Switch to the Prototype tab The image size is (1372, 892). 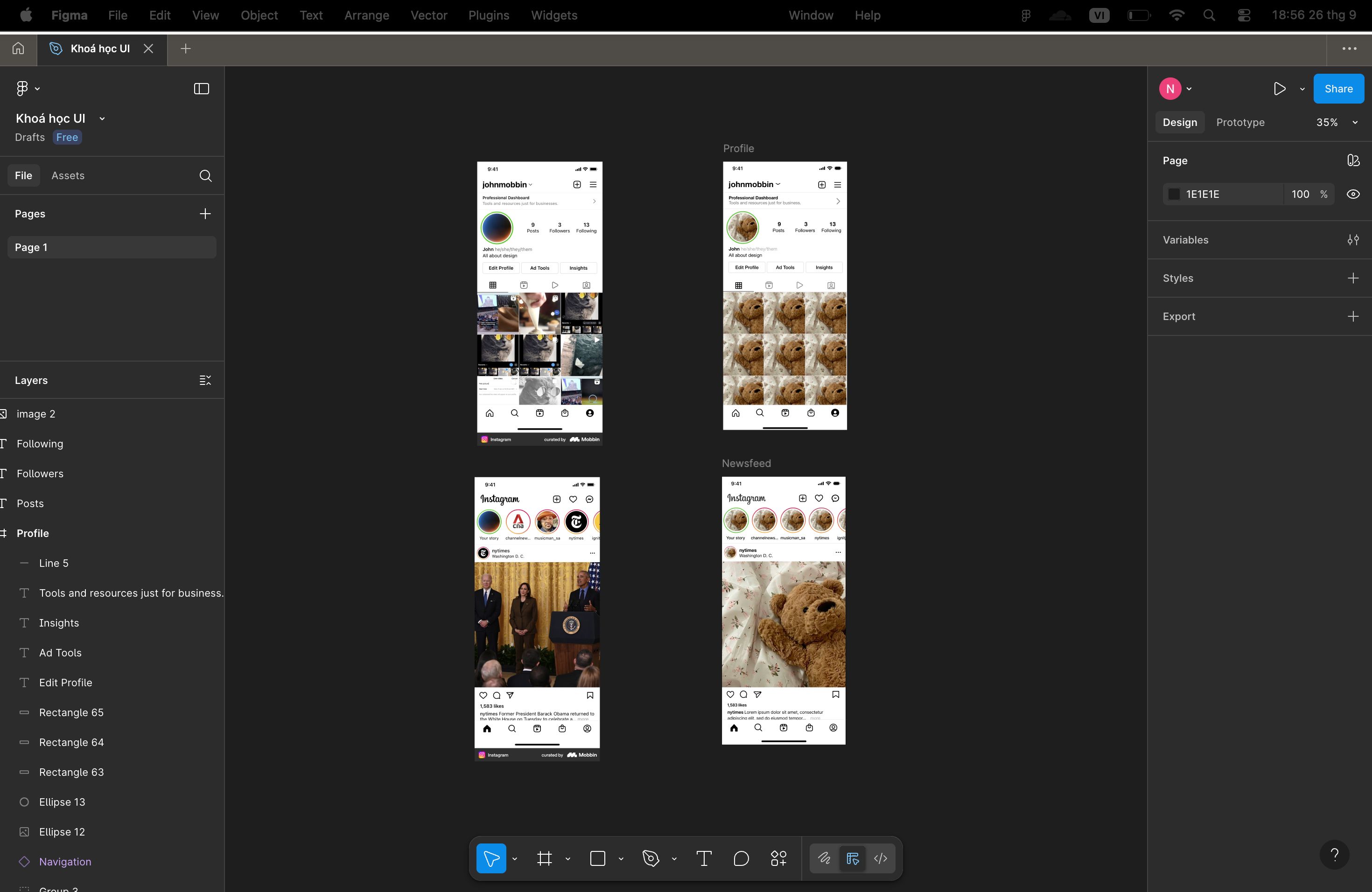[1240, 122]
